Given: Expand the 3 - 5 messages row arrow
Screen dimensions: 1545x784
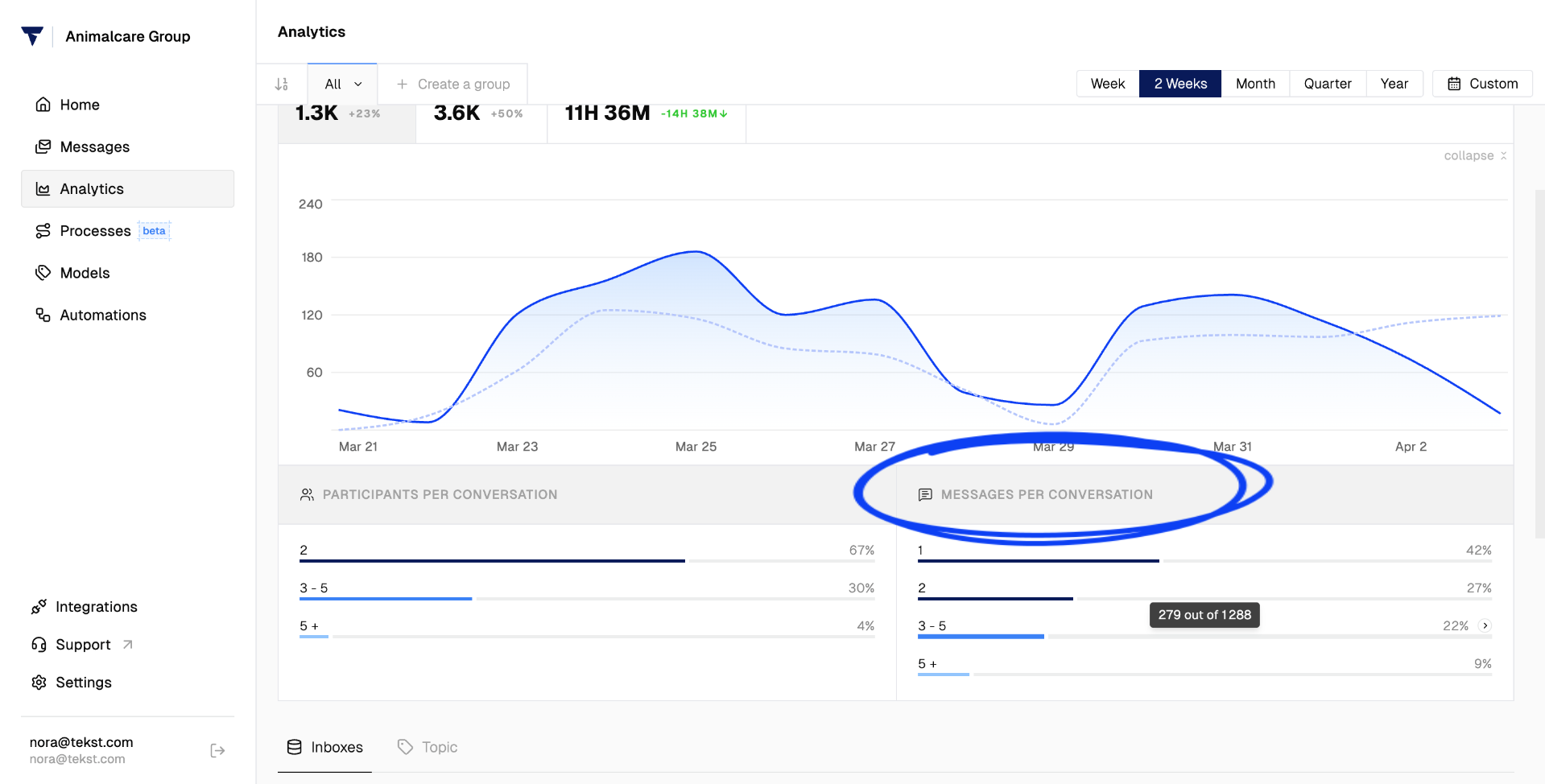Looking at the screenshot, I should [x=1485, y=625].
